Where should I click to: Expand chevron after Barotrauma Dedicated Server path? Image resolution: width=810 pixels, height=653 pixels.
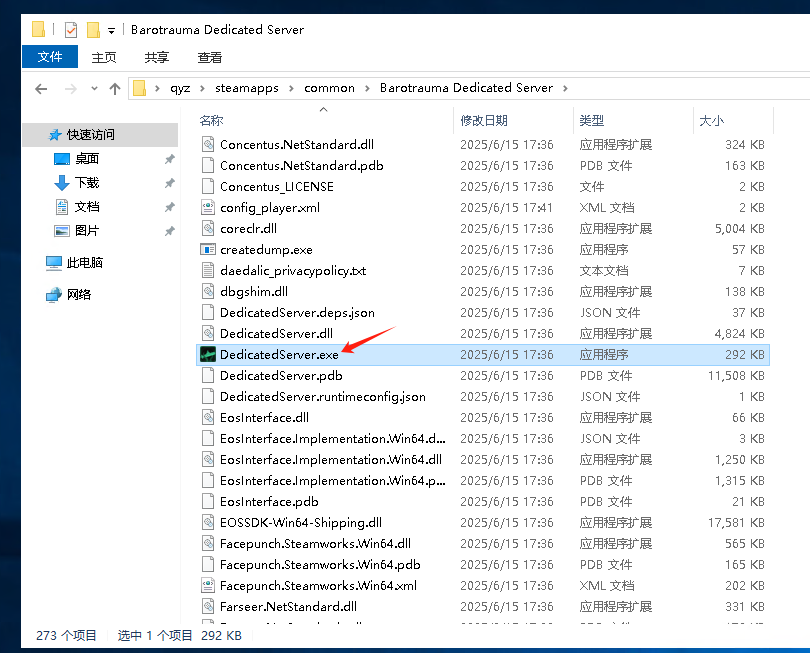(565, 88)
